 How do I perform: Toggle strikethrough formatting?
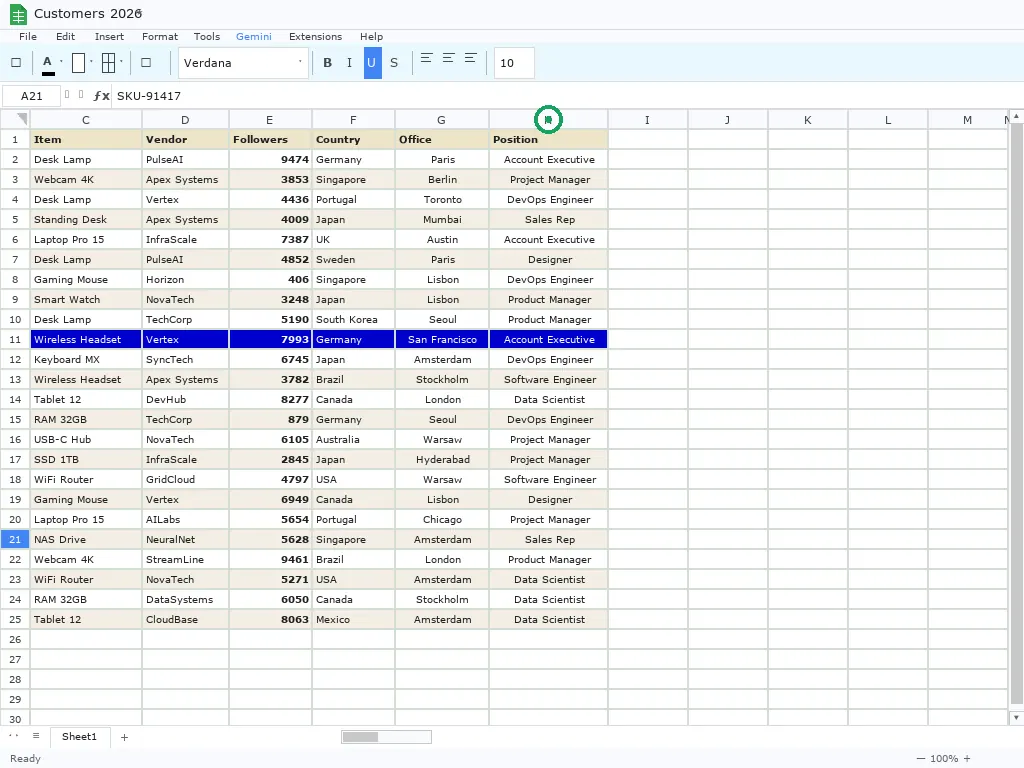point(394,63)
